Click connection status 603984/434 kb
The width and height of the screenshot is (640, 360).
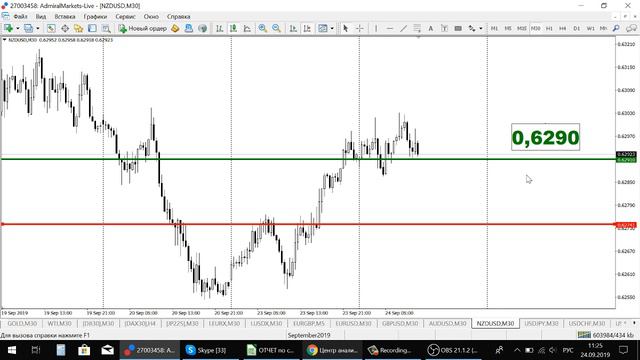pyautogui.click(x=607, y=335)
